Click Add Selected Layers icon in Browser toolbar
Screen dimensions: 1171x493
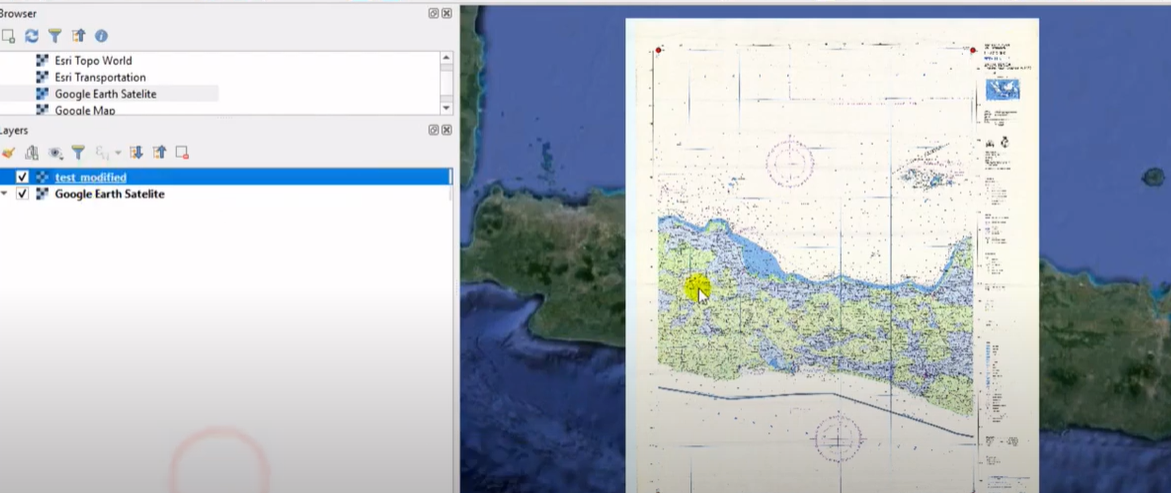pyautogui.click(x=7, y=36)
